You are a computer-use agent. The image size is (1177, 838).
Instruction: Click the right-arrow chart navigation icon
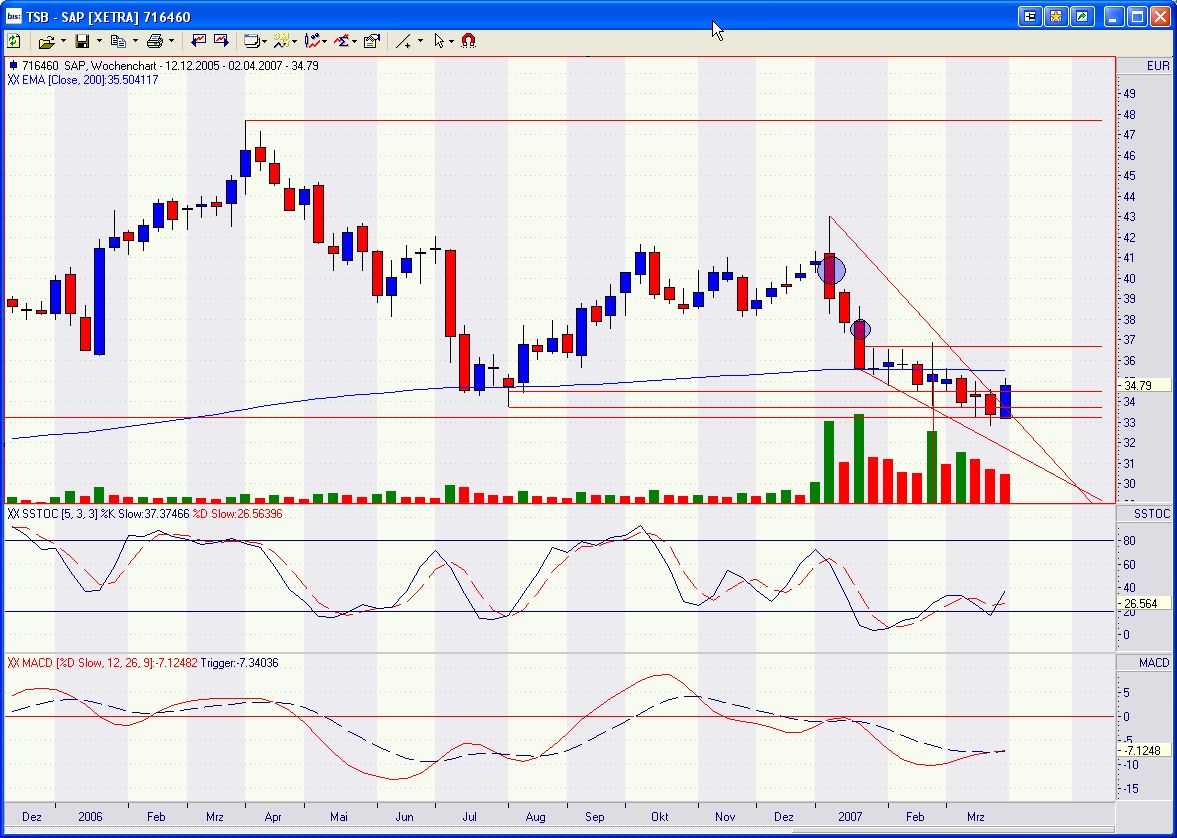pyautogui.click(x=221, y=41)
